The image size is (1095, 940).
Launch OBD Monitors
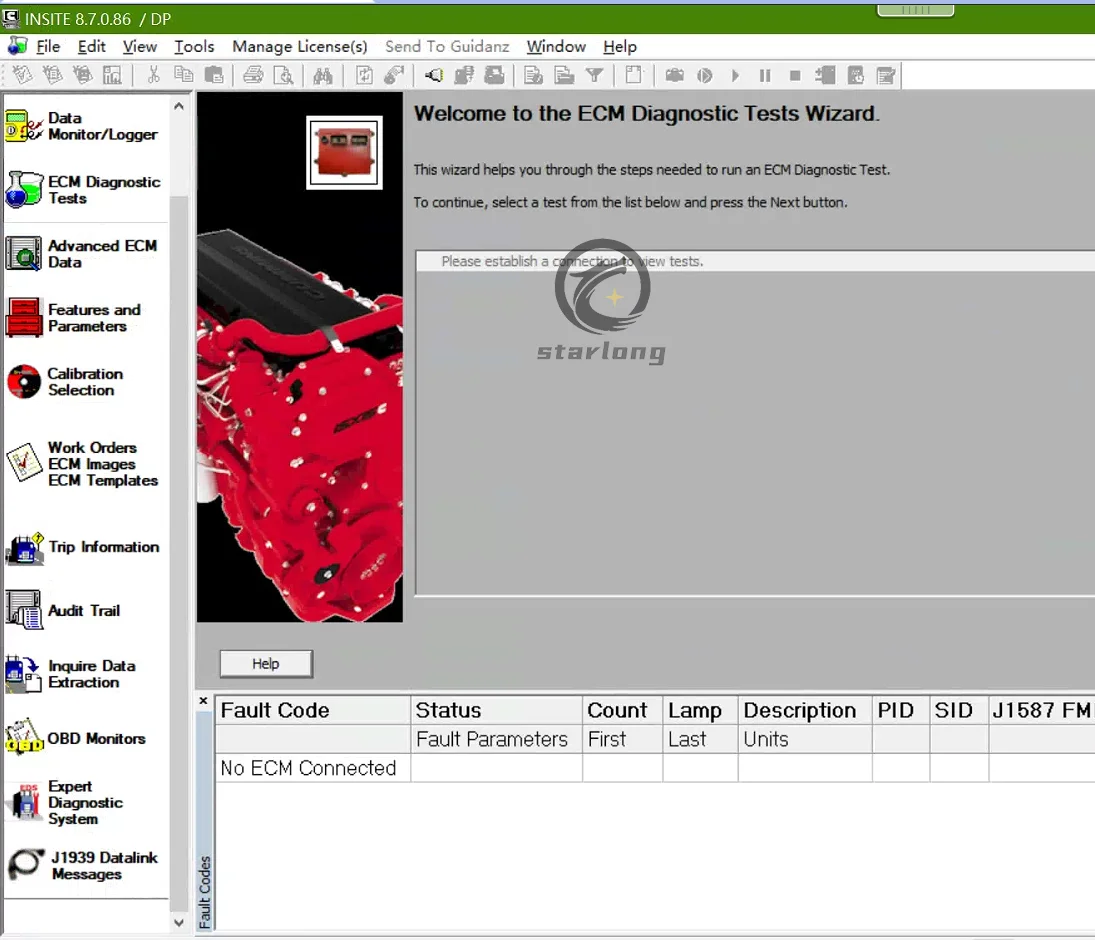click(83, 739)
